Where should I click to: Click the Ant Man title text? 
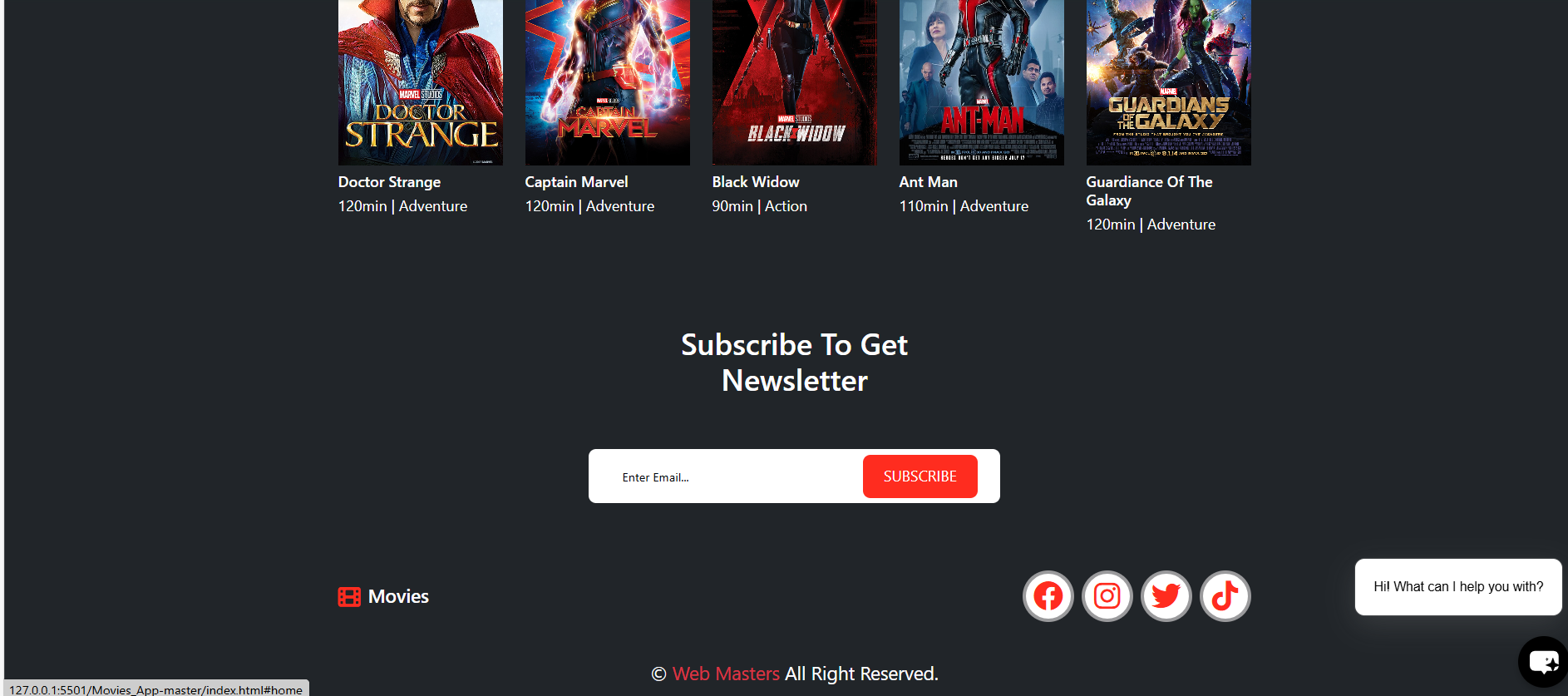(x=928, y=182)
